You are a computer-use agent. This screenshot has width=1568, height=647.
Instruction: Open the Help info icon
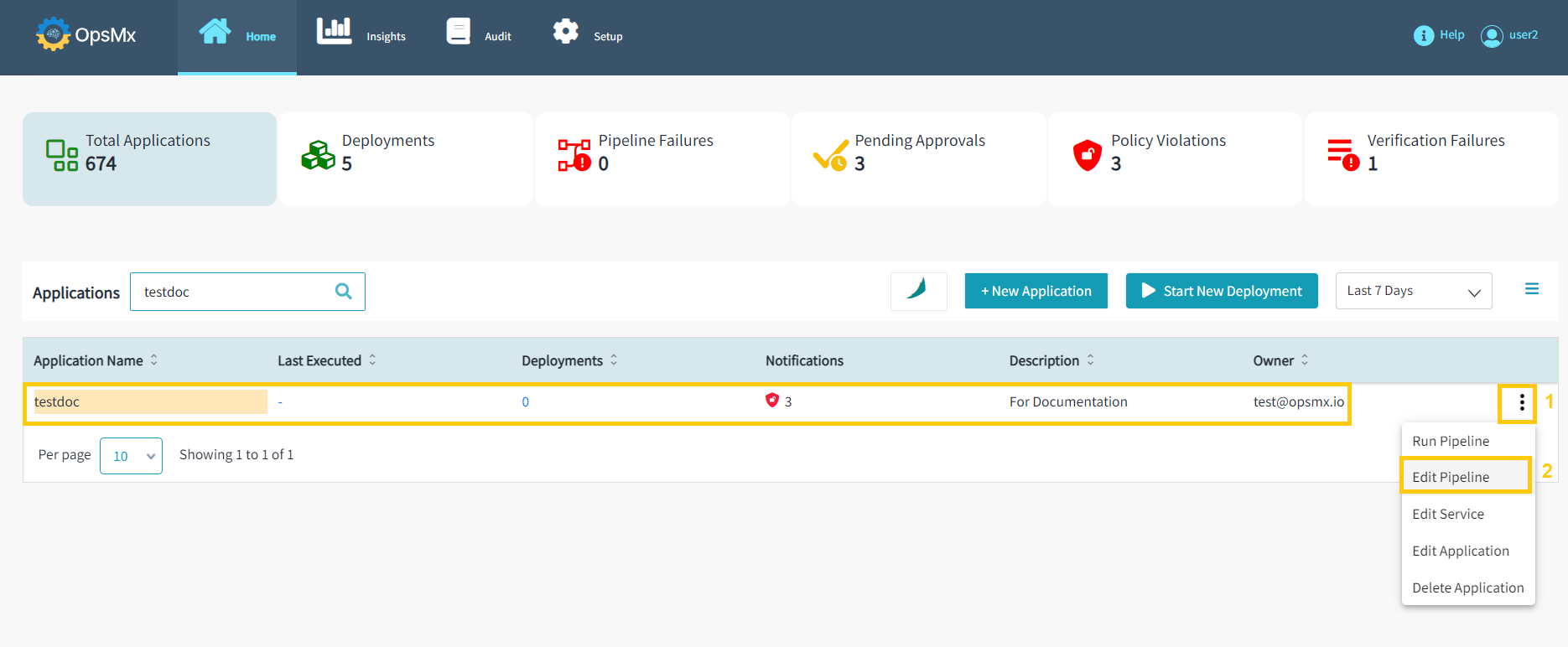click(x=1423, y=35)
